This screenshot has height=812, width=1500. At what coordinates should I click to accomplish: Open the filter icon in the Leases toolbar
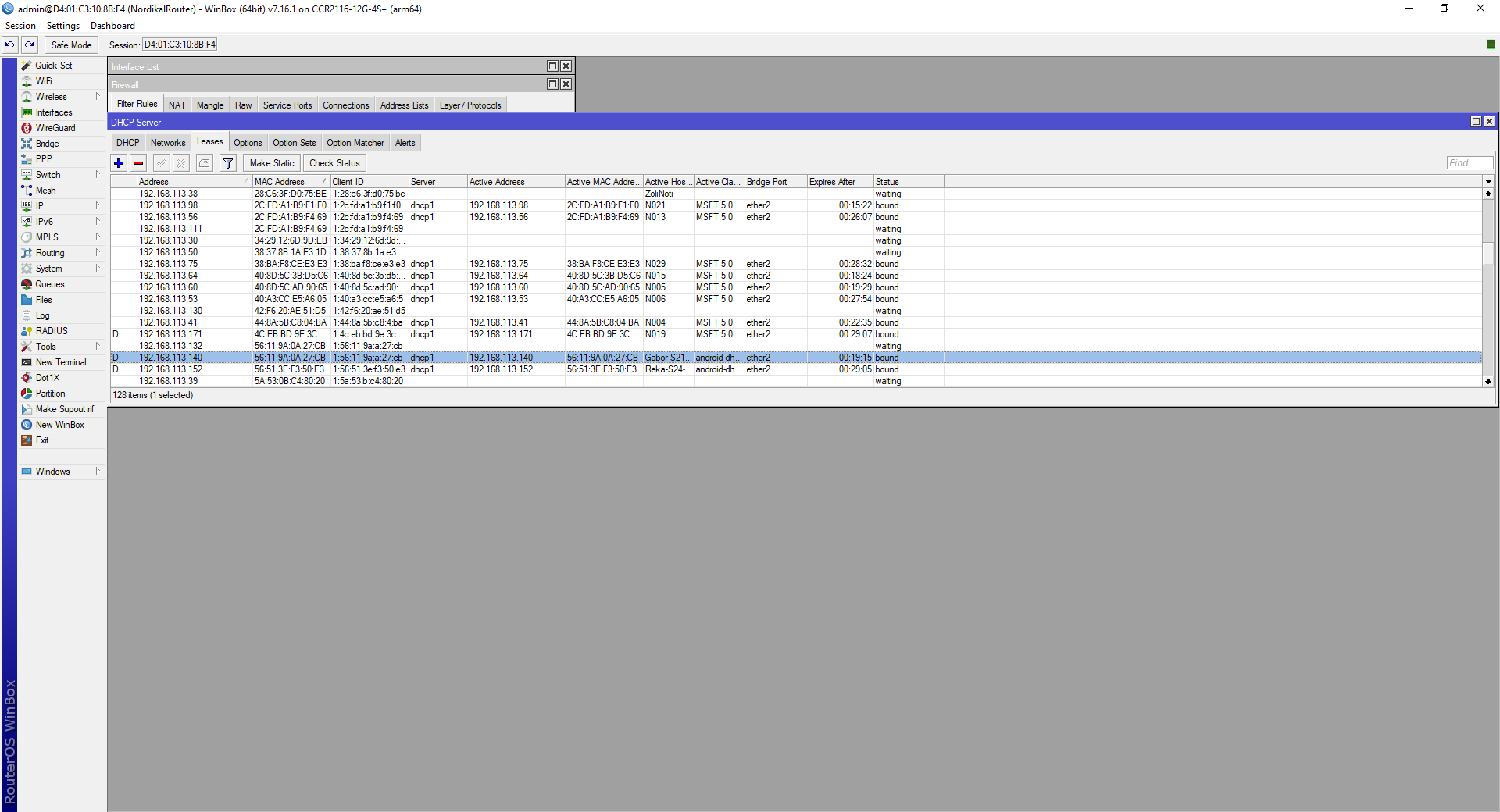[x=227, y=162]
